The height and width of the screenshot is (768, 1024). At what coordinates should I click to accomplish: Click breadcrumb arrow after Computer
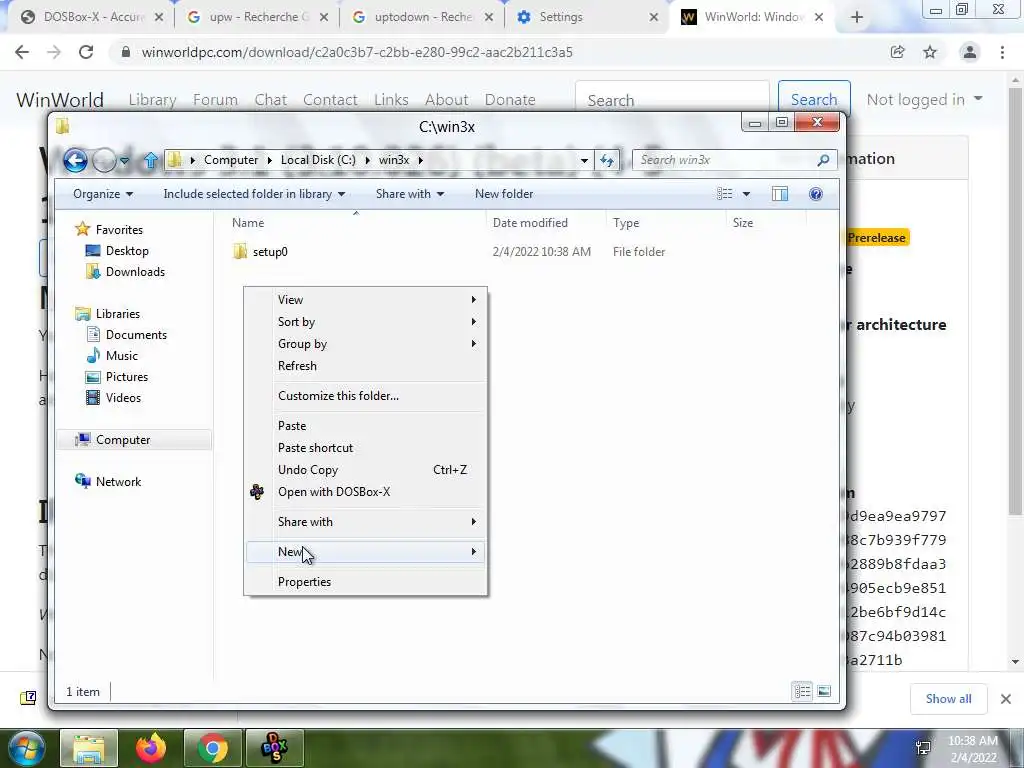[269, 160]
